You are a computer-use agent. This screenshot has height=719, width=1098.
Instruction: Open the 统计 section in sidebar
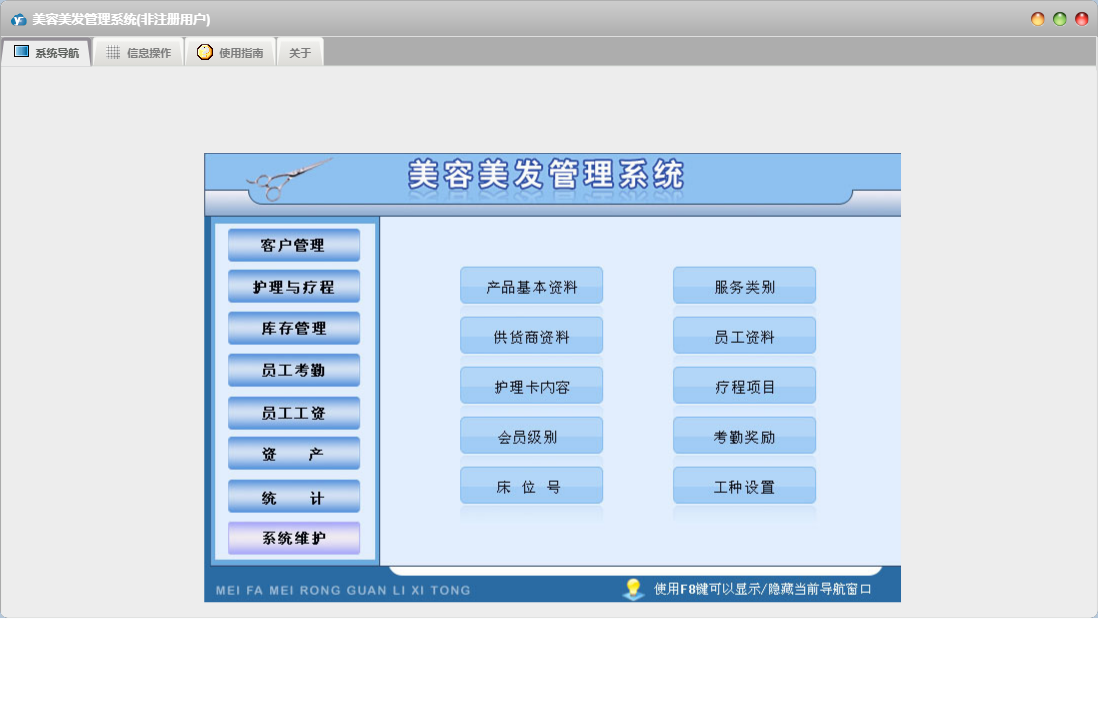point(294,496)
